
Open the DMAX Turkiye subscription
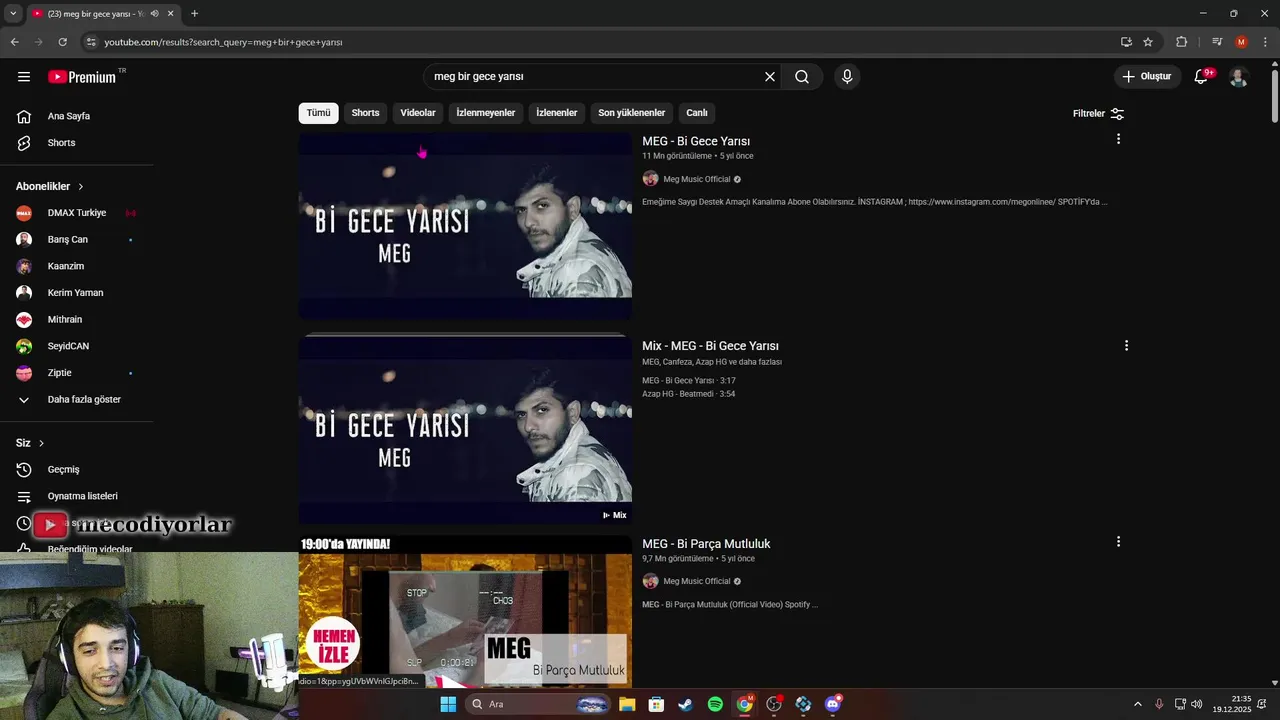(76, 213)
